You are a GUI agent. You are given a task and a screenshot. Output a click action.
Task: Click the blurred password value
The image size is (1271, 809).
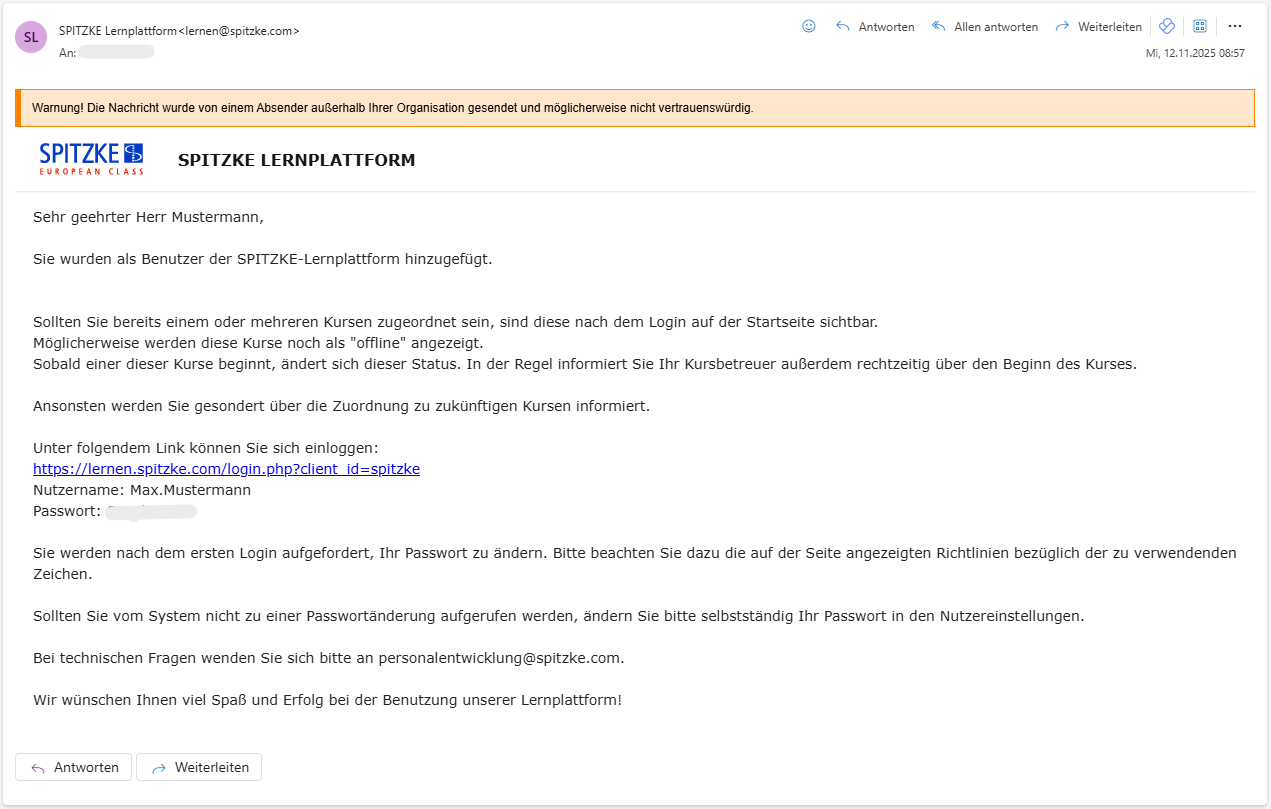pyautogui.click(x=151, y=512)
